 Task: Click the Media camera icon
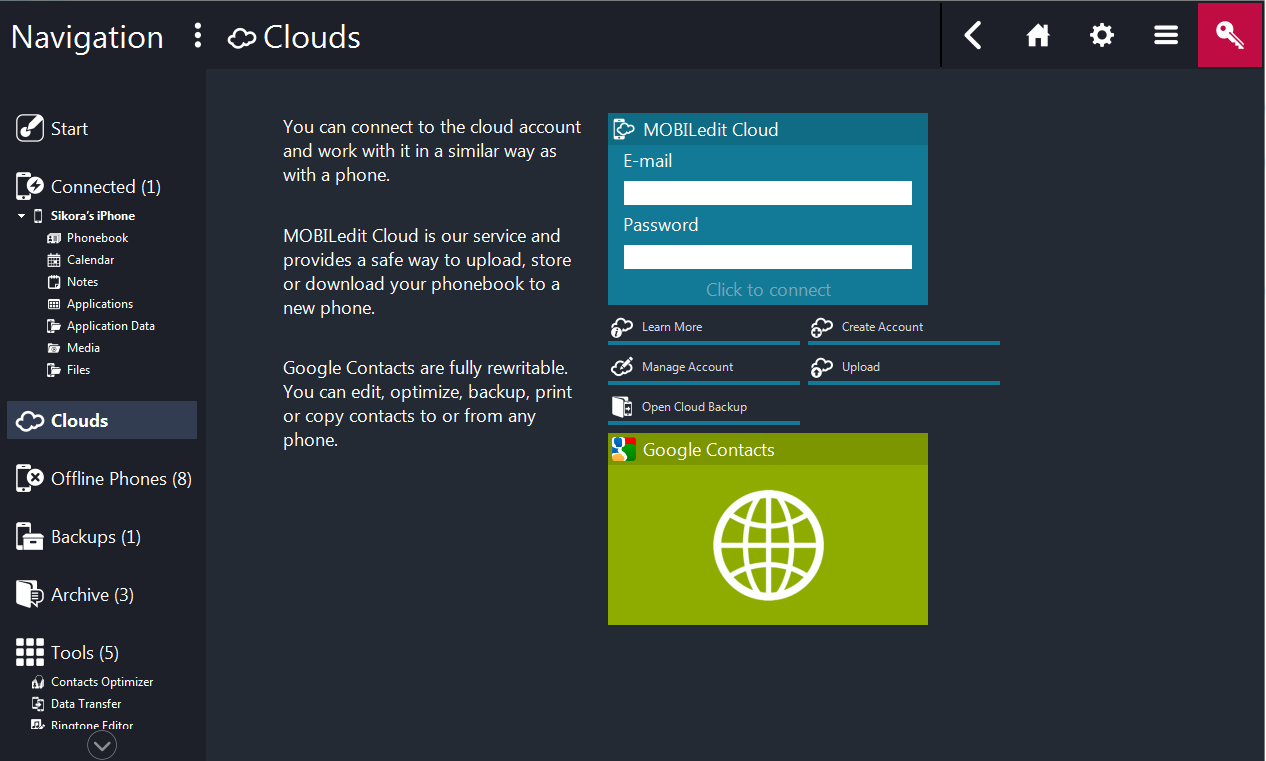click(54, 348)
